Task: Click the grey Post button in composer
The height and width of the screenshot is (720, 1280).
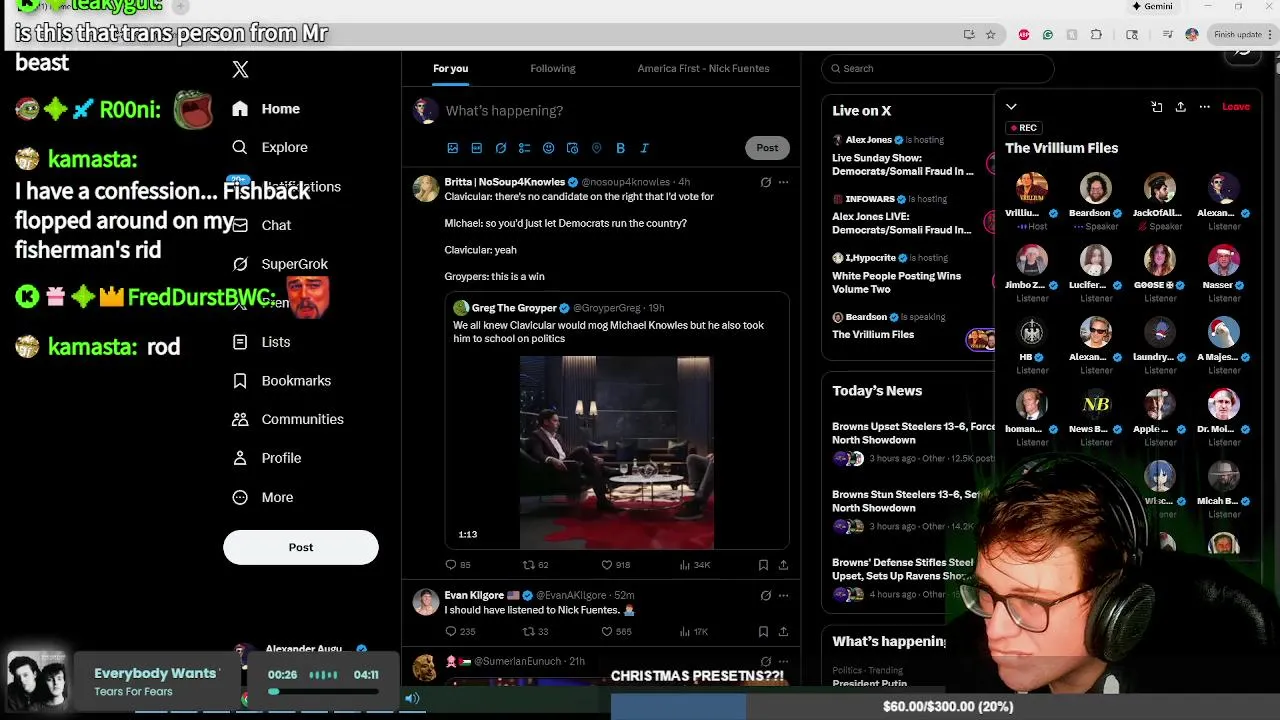Action: click(767, 148)
